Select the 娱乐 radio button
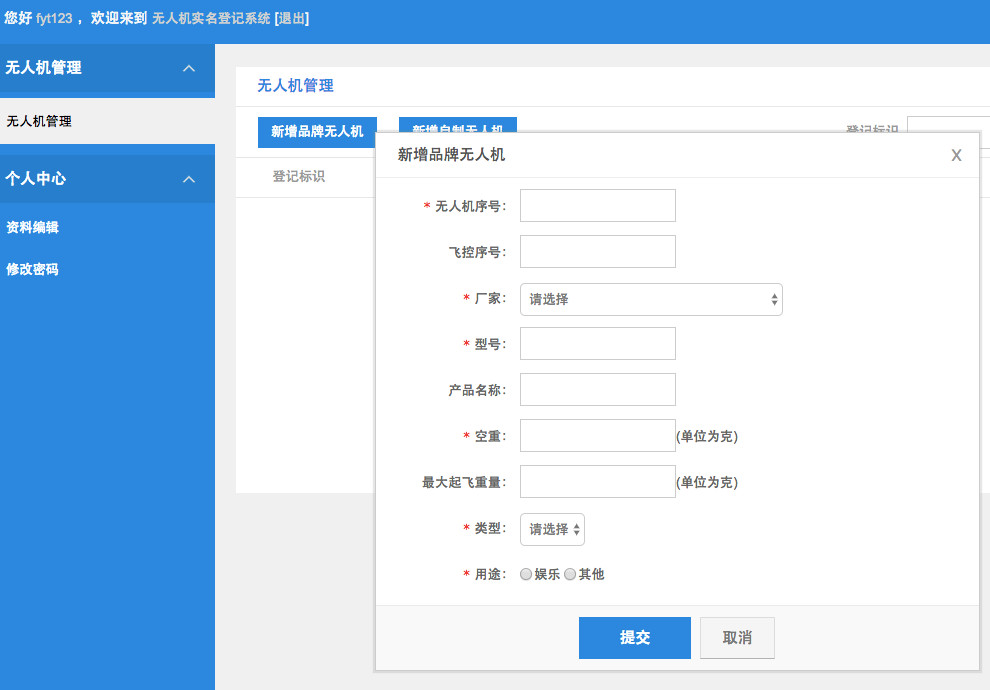The height and width of the screenshot is (690, 990). click(x=526, y=574)
